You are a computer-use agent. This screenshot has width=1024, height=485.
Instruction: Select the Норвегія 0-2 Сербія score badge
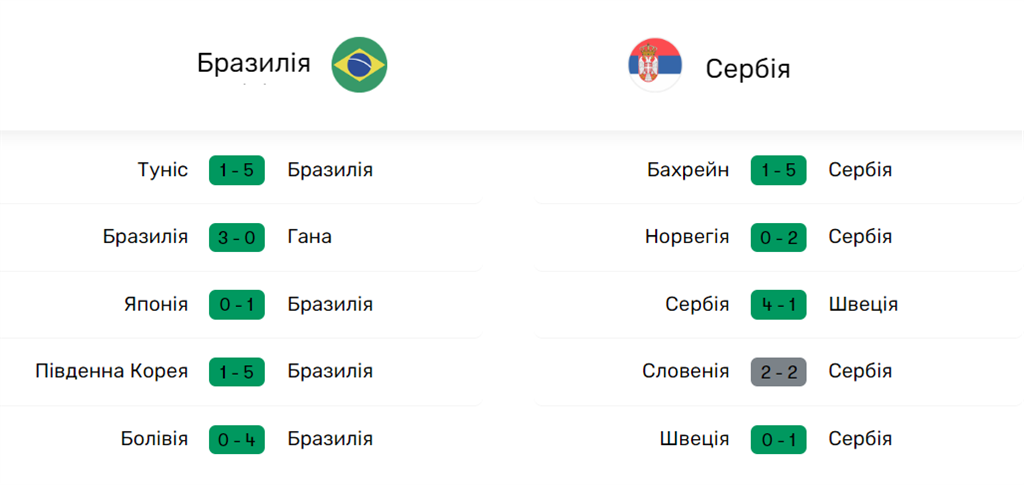tap(778, 237)
